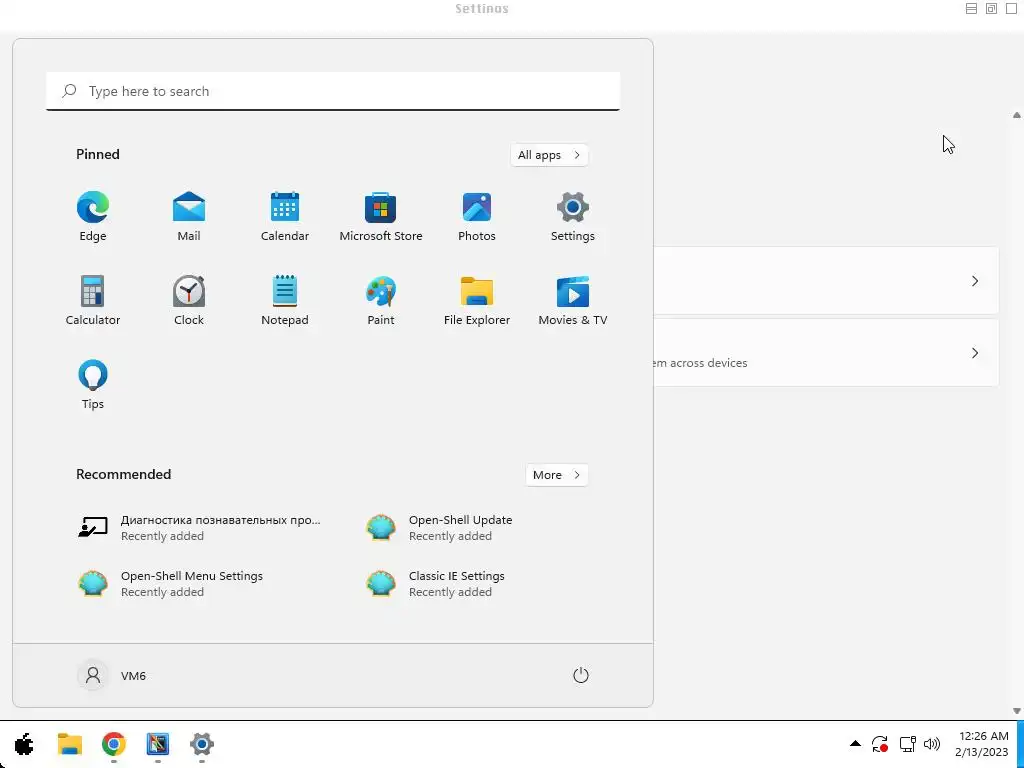Click the power button
This screenshot has width=1024, height=768.
click(581, 675)
